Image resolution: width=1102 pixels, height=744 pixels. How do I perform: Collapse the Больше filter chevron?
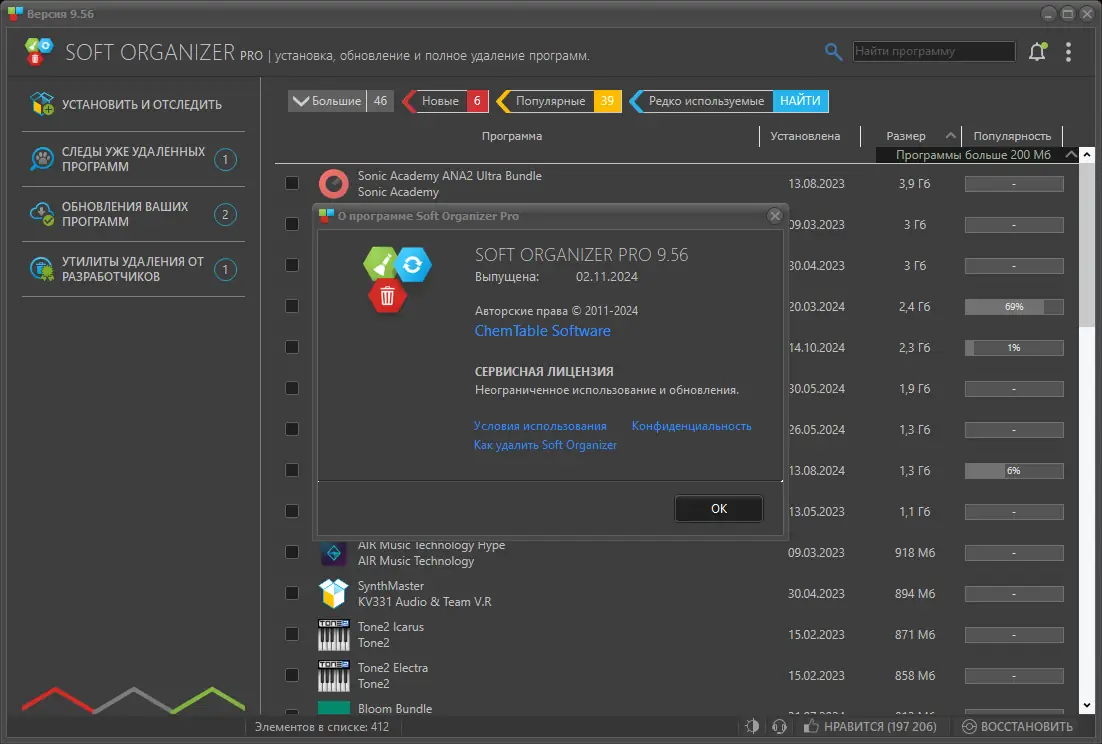pos(300,101)
